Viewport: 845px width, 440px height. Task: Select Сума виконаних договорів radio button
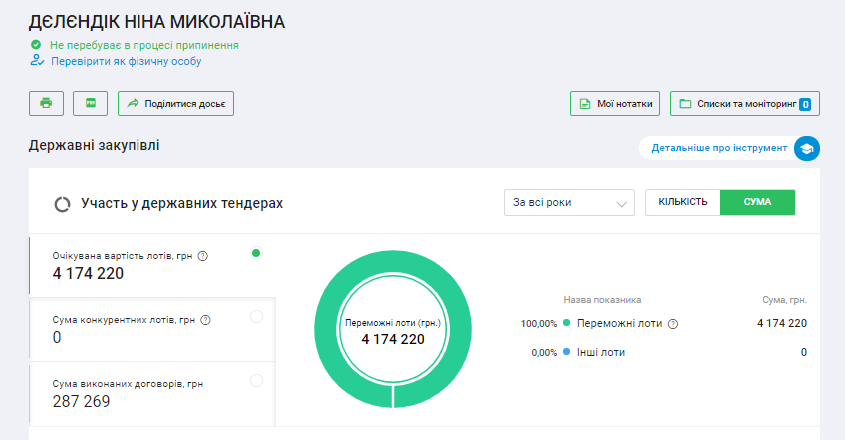coord(257,381)
